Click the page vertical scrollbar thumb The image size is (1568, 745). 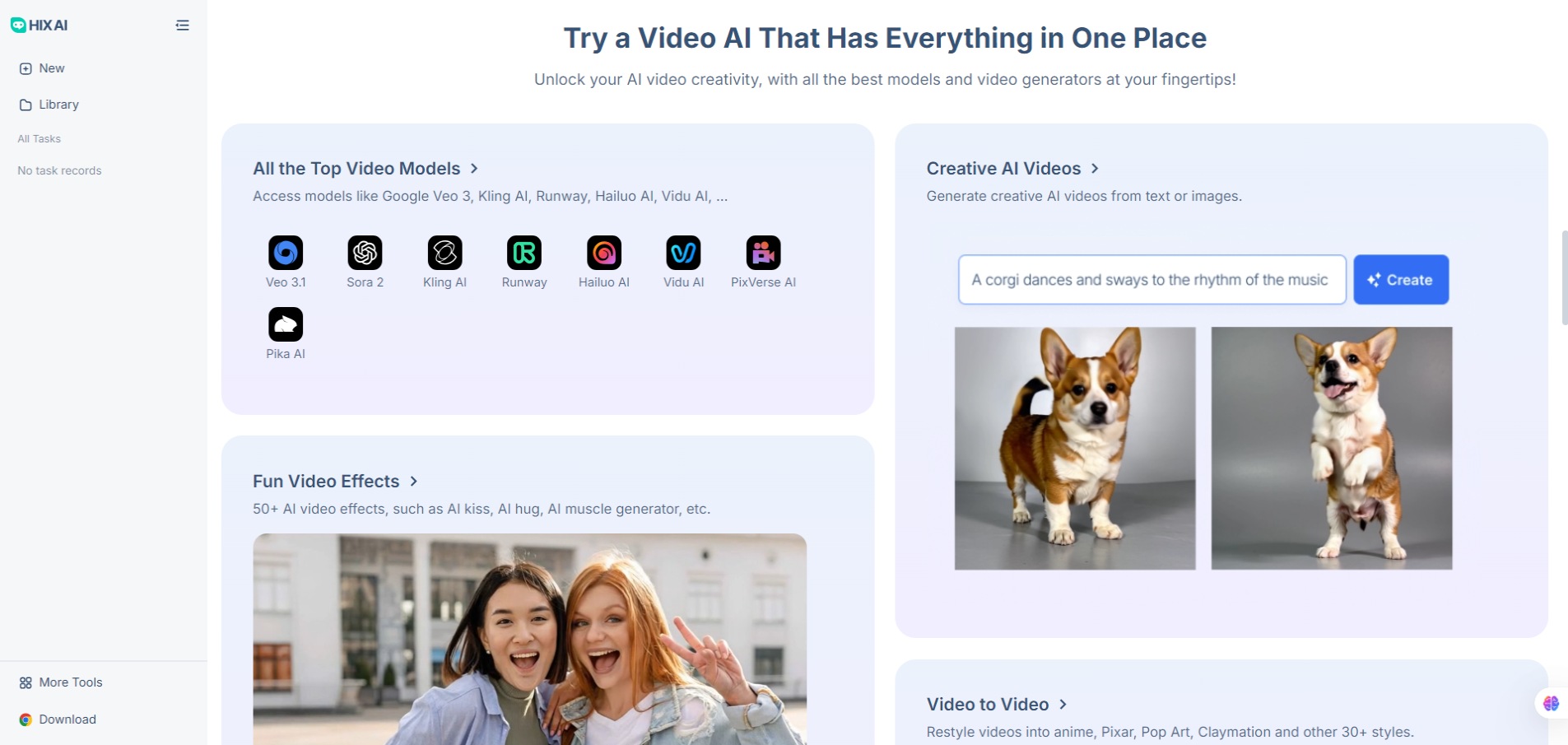(x=1565, y=277)
